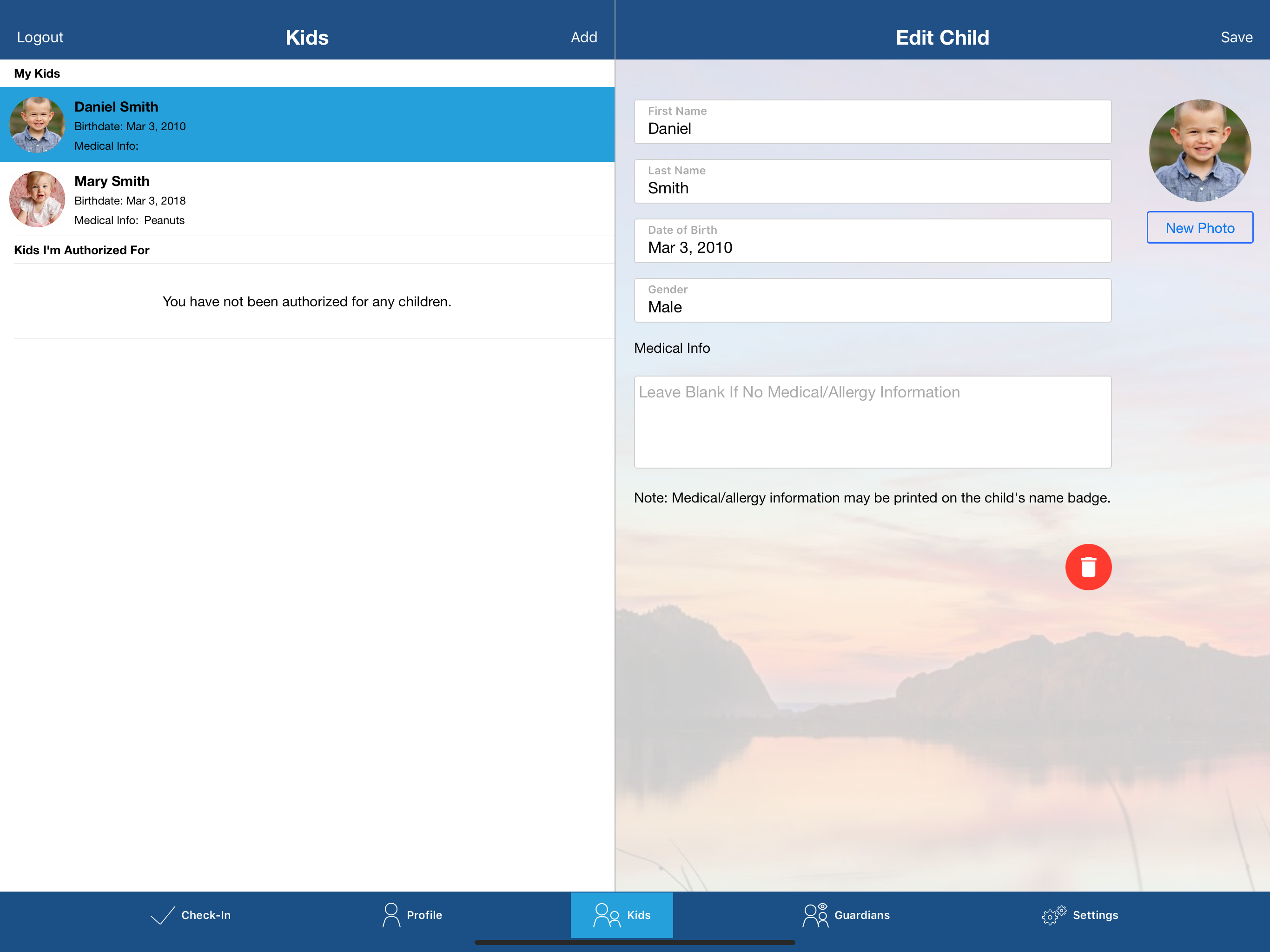The width and height of the screenshot is (1270, 952).
Task: Switch to Guardians tab label
Action: [862, 915]
